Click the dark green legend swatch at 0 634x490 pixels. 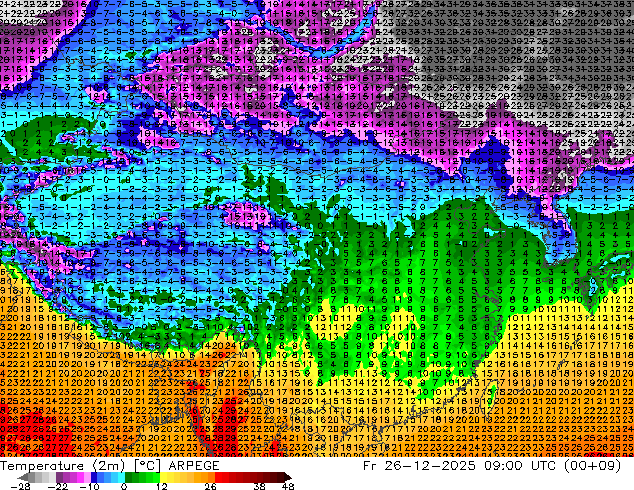[x=128, y=477]
